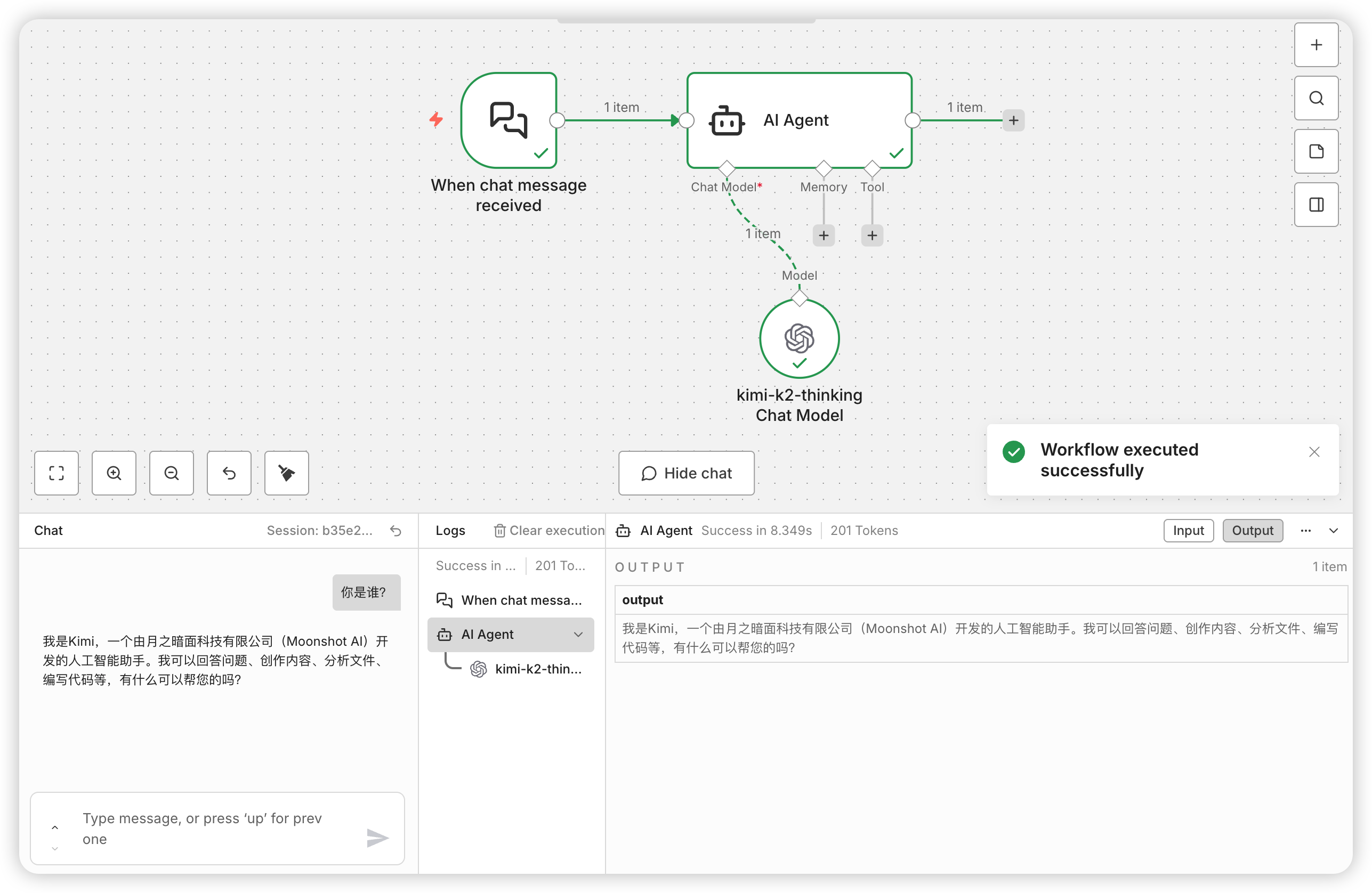Click the chat message input field

point(213,829)
